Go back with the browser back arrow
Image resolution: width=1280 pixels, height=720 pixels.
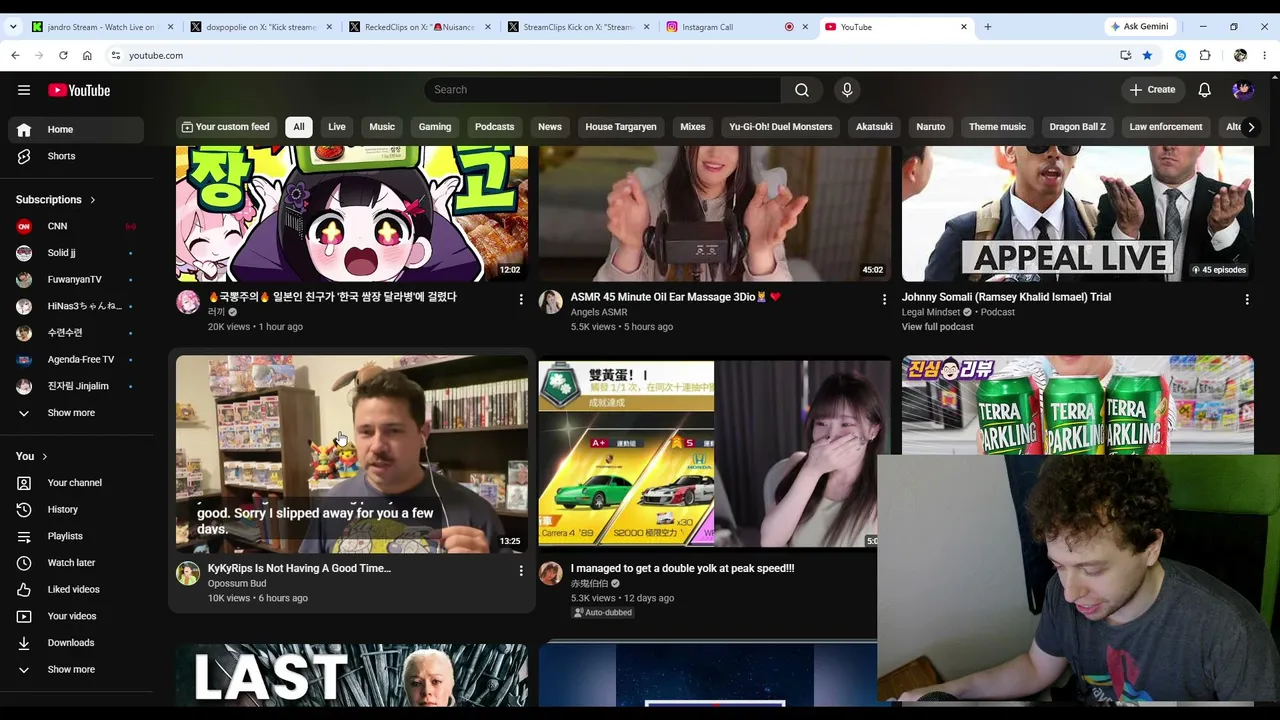pyautogui.click(x=15, y=55)
